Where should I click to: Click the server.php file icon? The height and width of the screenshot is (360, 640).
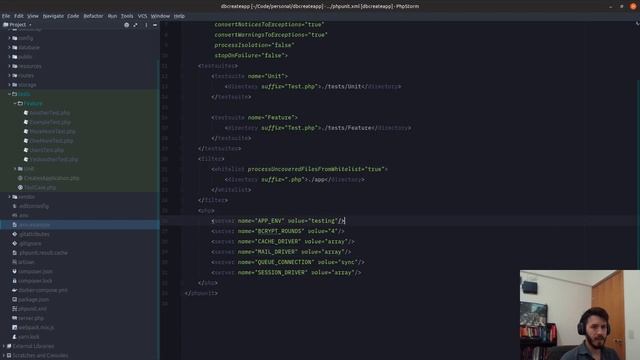click(x=15, y=318)
